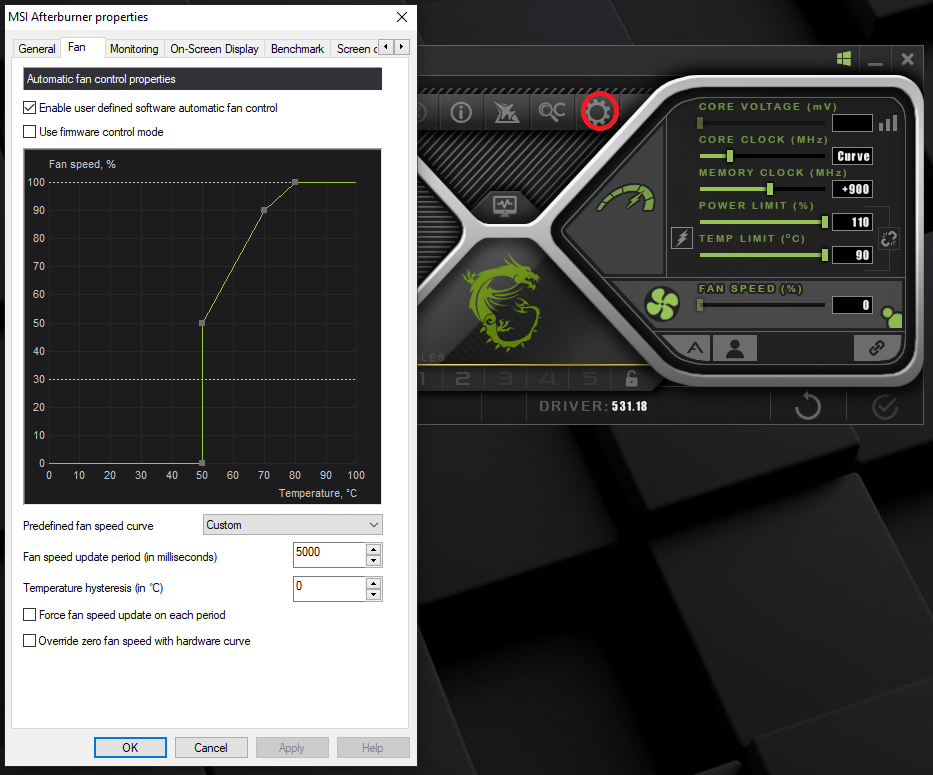Decrease fan speed update period with down arrow

pos(374,560)
